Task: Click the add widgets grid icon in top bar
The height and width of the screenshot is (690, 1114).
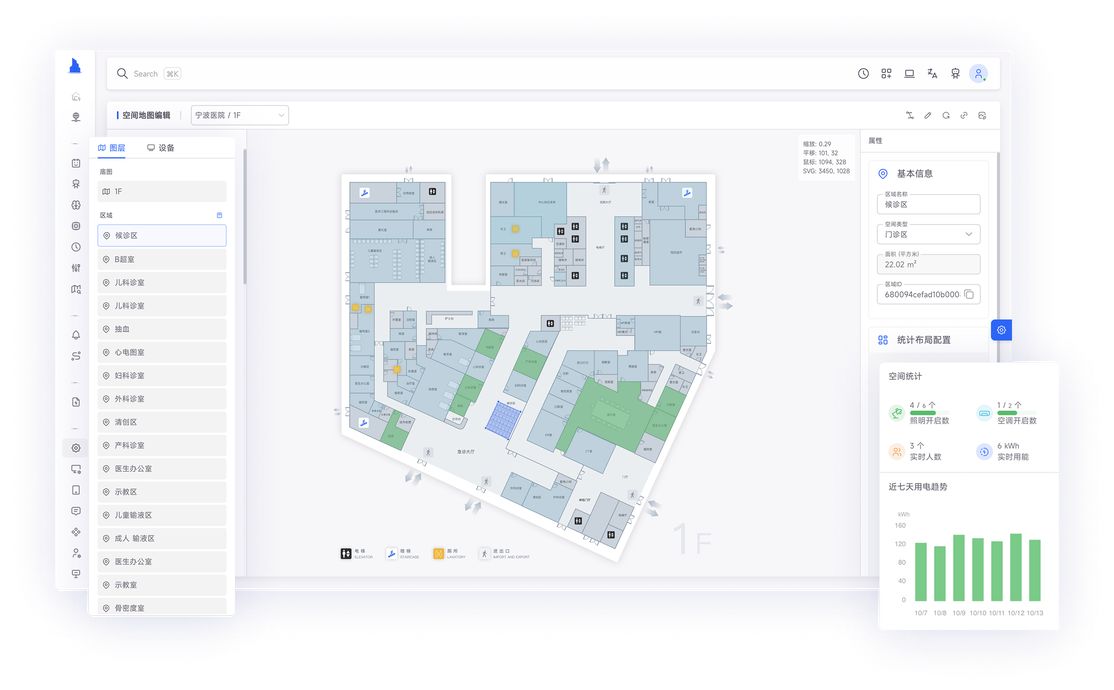Action: tap(886, 73)
